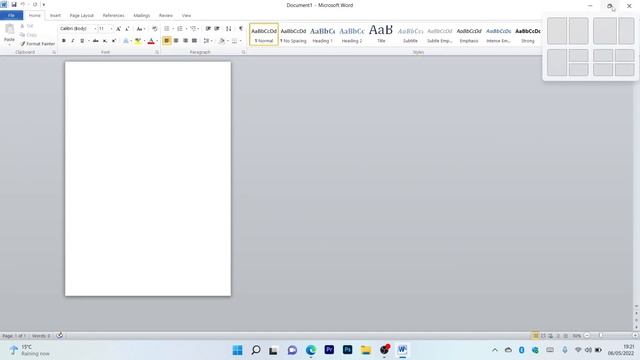Switch to the Page Layout tab
This screenshot has width=640, height=360.
click(x=82, y=16)
